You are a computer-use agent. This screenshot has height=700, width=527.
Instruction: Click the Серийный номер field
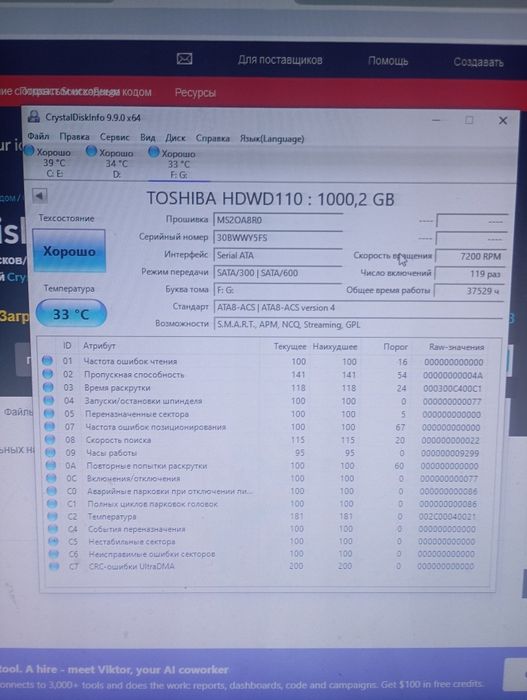point(278,238)
